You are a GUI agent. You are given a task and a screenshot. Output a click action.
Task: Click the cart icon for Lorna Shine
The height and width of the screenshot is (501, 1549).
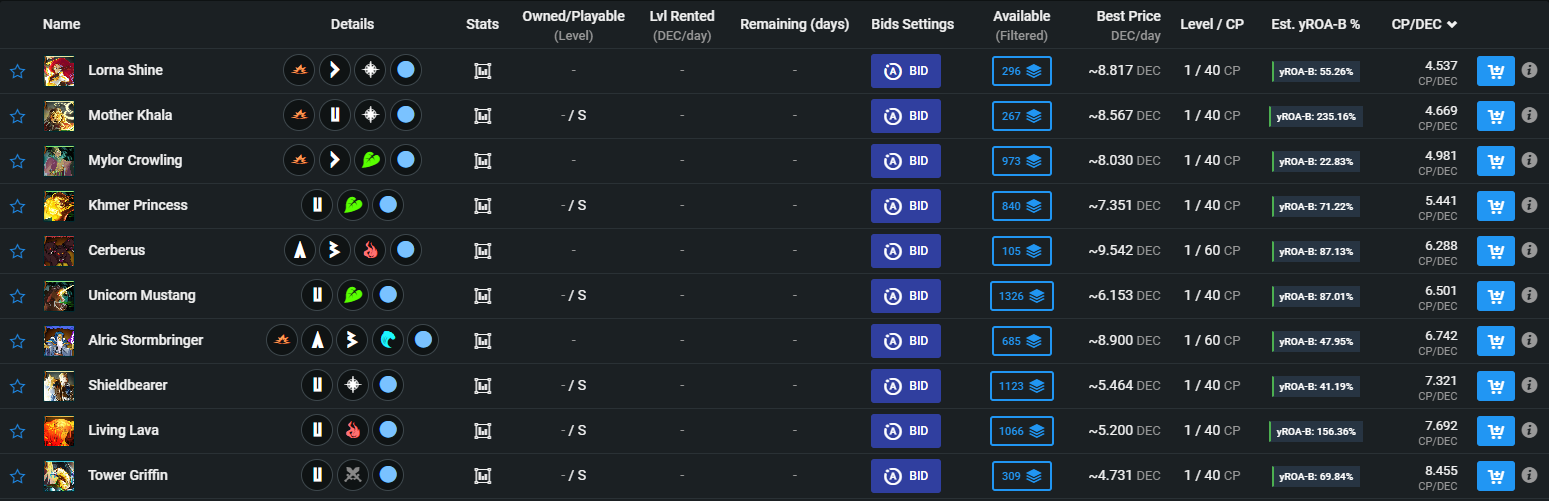(1496, 71)
